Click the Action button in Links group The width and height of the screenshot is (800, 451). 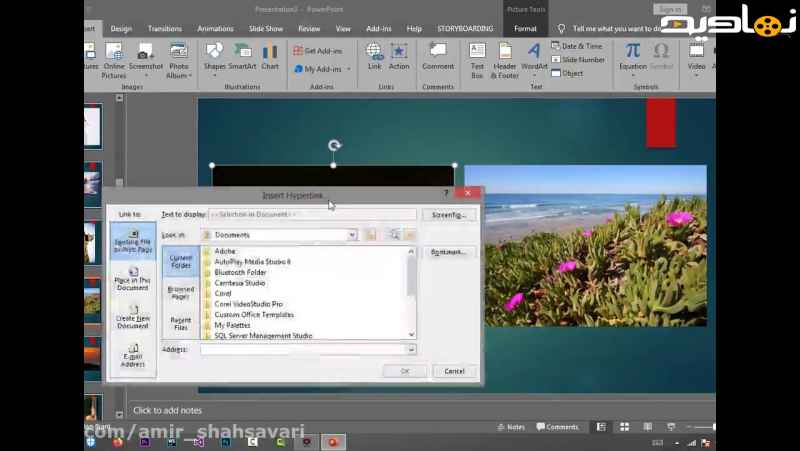399,57
